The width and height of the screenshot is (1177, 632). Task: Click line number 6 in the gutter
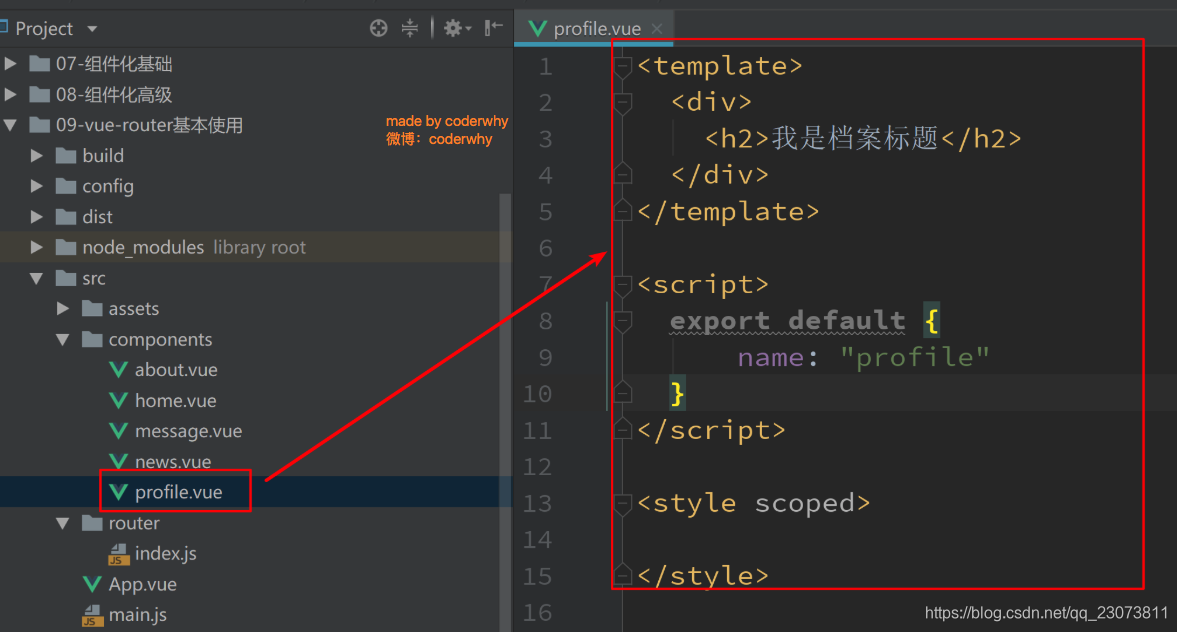[546, 248]
